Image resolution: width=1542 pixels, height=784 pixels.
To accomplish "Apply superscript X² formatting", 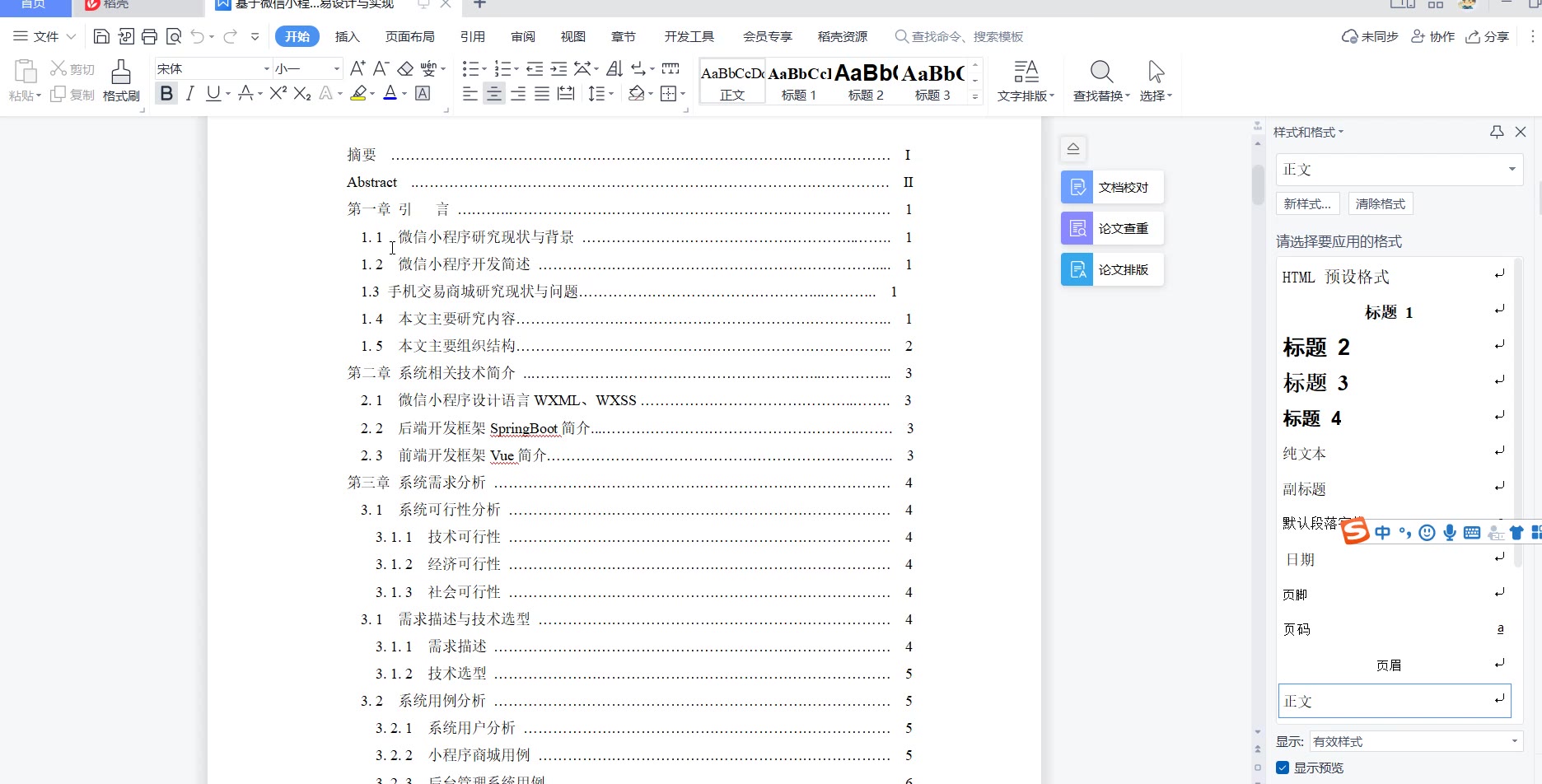I will coord(278,93).
